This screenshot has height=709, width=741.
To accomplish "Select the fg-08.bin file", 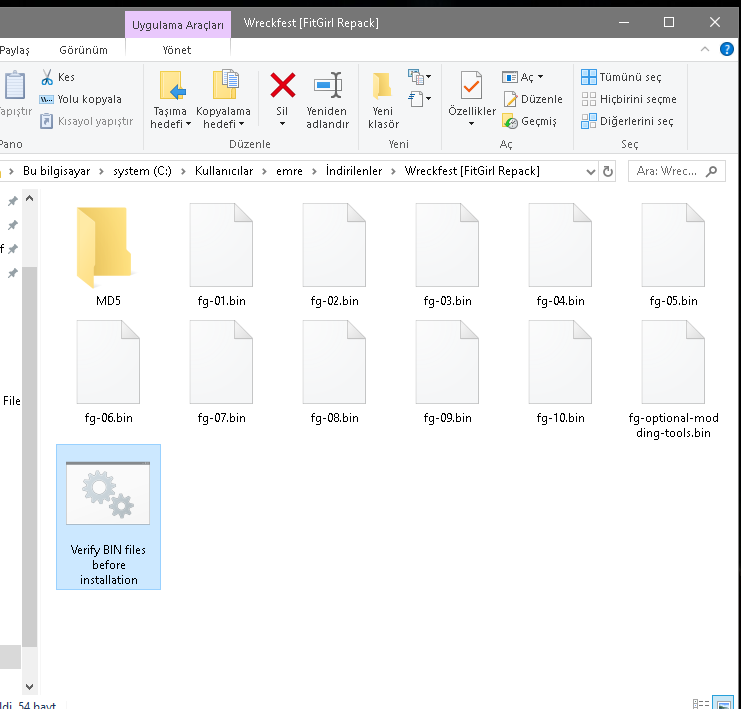I will pyautogui.click(x=334, y=373).
